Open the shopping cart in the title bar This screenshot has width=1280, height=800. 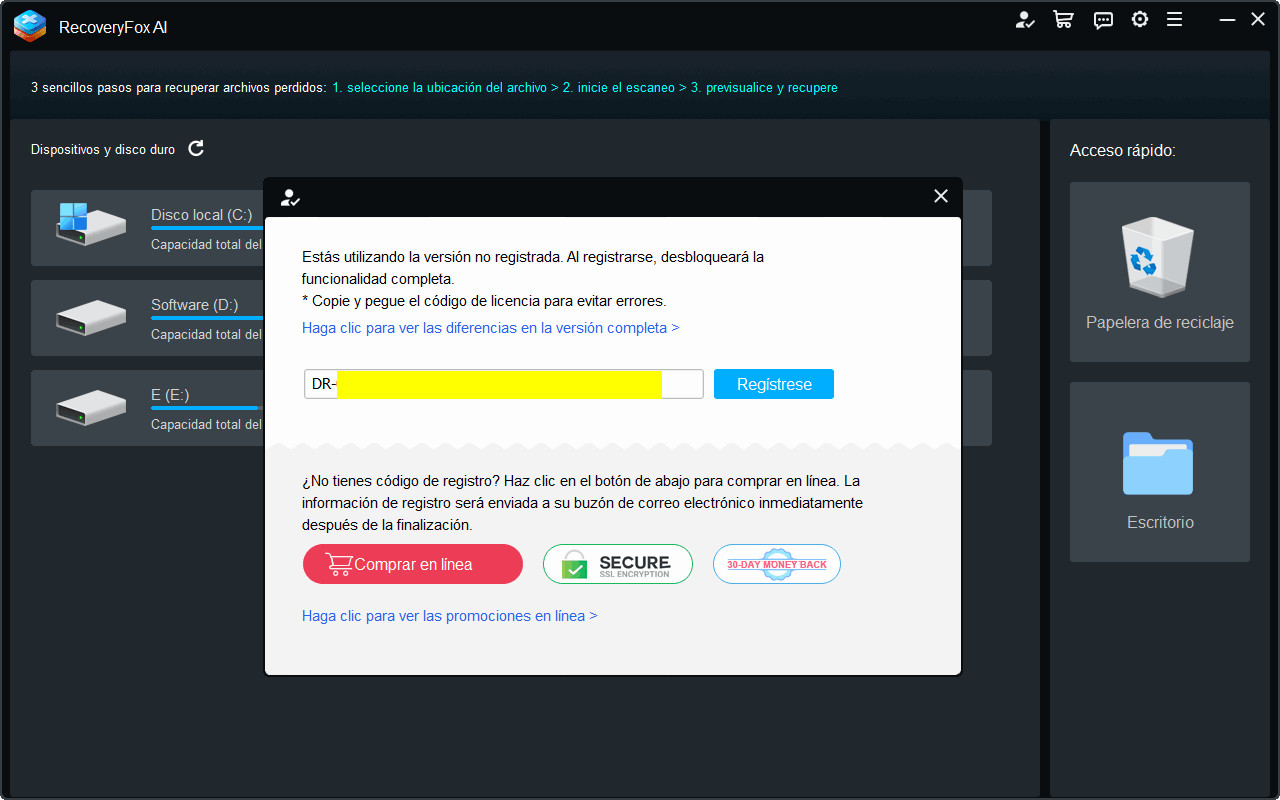[x=1063, y=19]
